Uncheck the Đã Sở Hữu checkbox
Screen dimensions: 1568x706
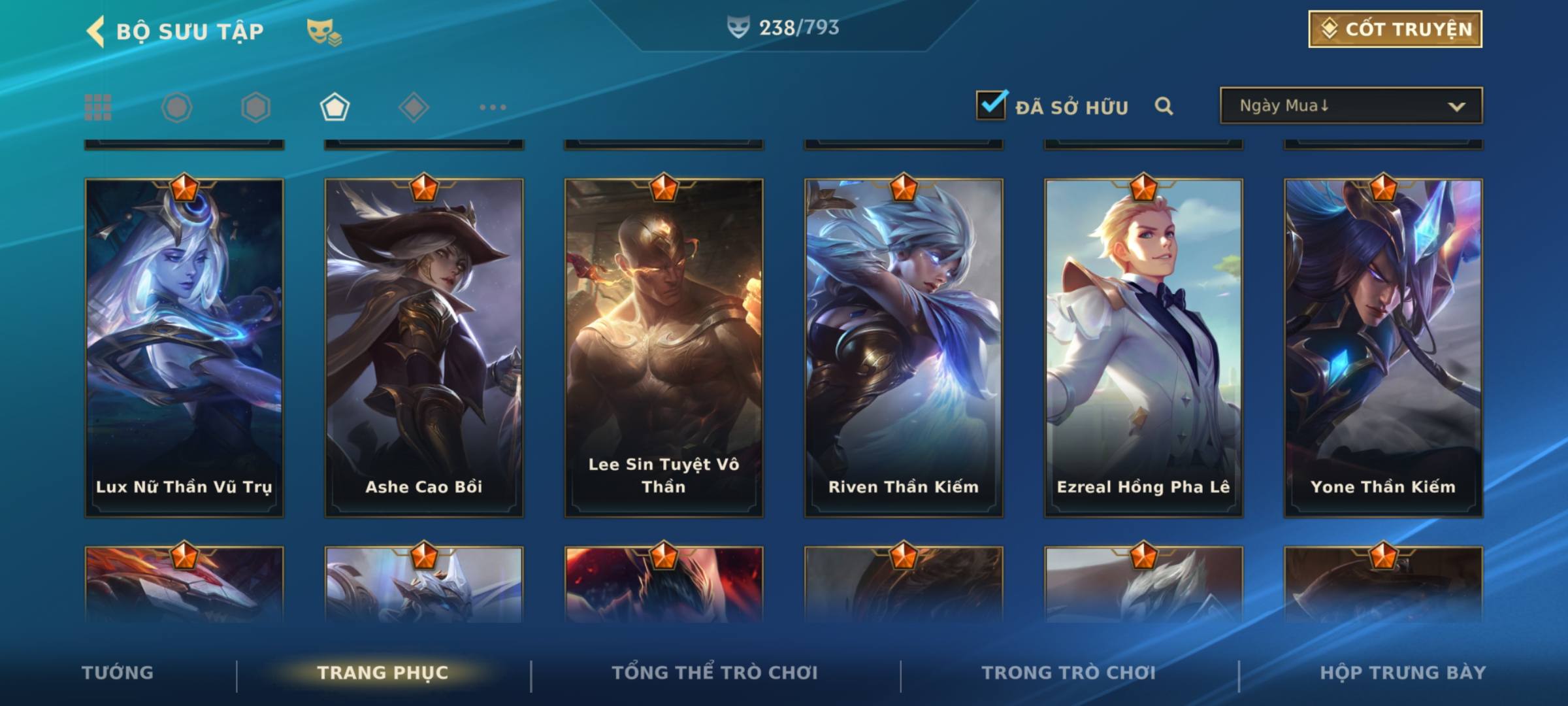click(991, 105)
